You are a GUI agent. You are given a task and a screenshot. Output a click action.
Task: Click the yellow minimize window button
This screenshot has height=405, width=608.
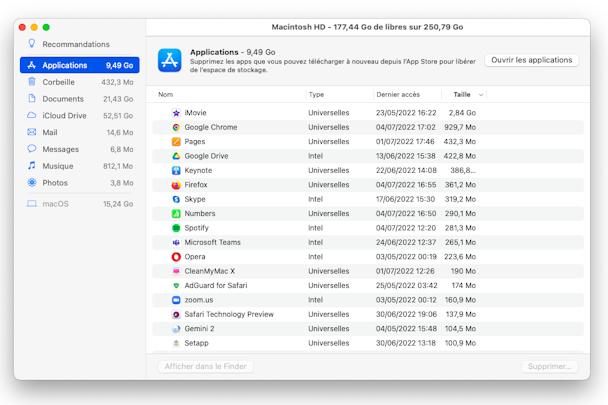click(x=34, y=27)
